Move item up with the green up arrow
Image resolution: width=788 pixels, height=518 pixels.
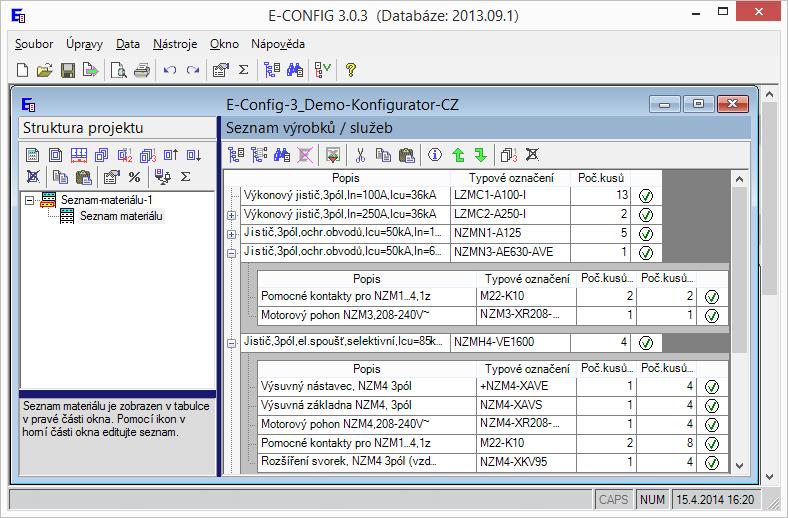pos(458,155)
